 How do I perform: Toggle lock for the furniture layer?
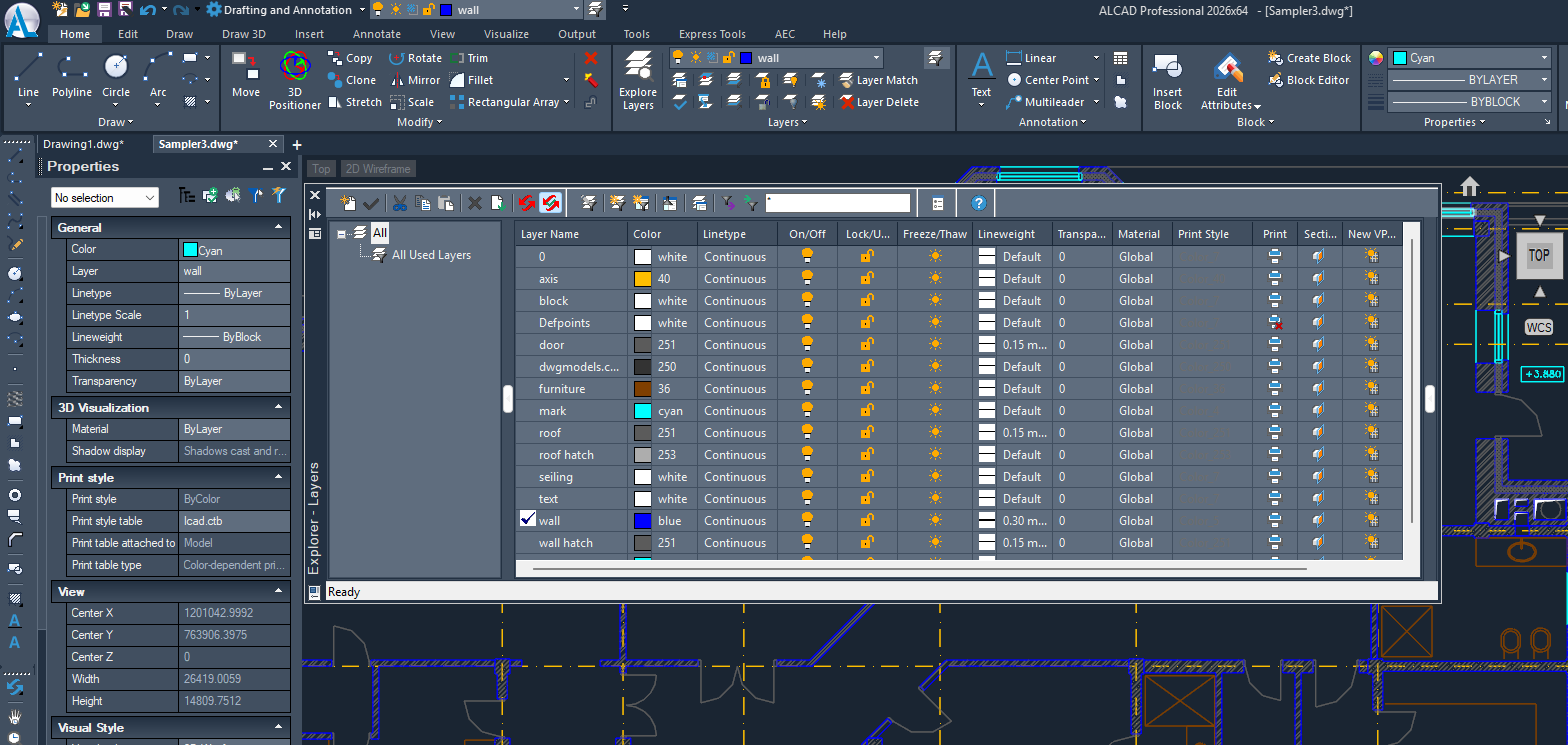(867, 389)
